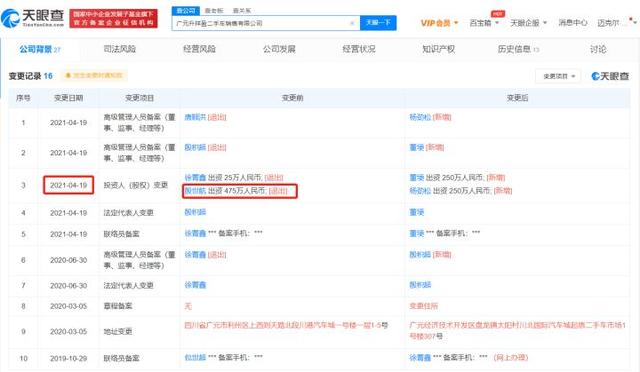Image resolution: width=640 pixels, height=372 pixels.
Task: Open the investor link with 475万人民币 contribution
Action: (x=195, y=191)
